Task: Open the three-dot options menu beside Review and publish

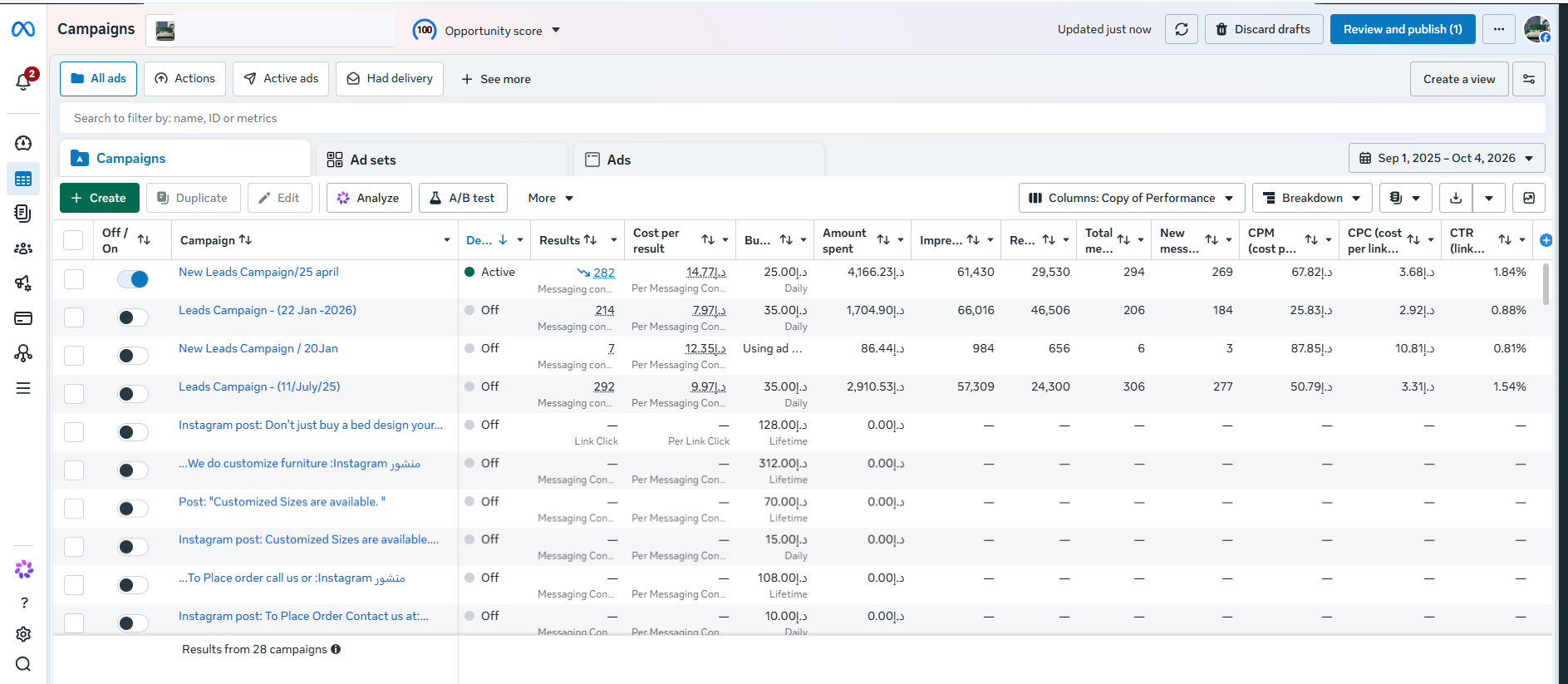Action: [1499, 30]
